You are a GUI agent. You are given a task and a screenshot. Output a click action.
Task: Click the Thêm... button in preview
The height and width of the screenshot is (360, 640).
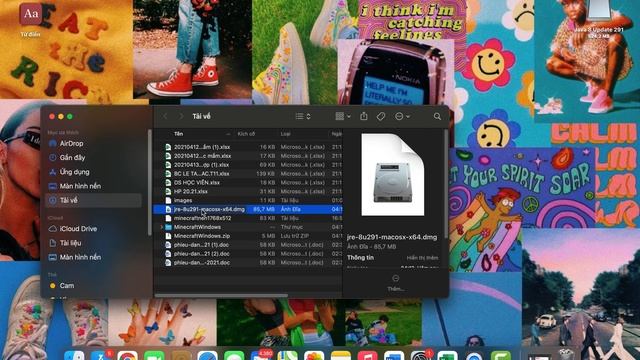(396, 283)
